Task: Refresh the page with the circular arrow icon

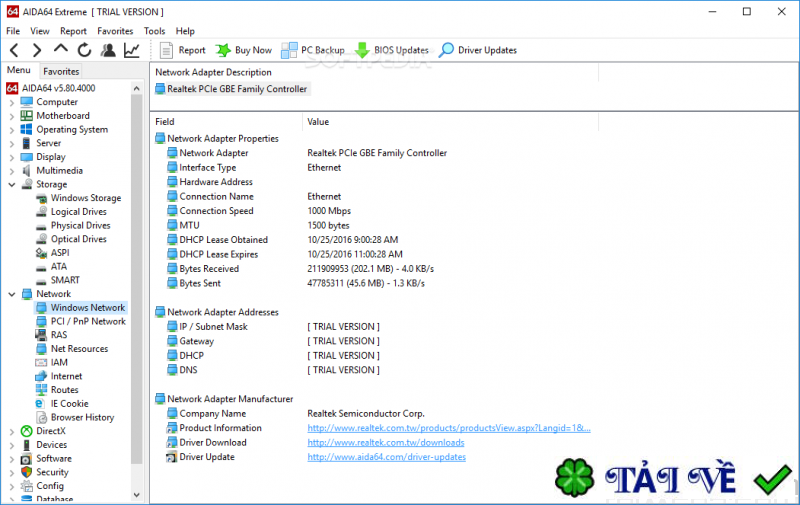Action: point(84,50)
